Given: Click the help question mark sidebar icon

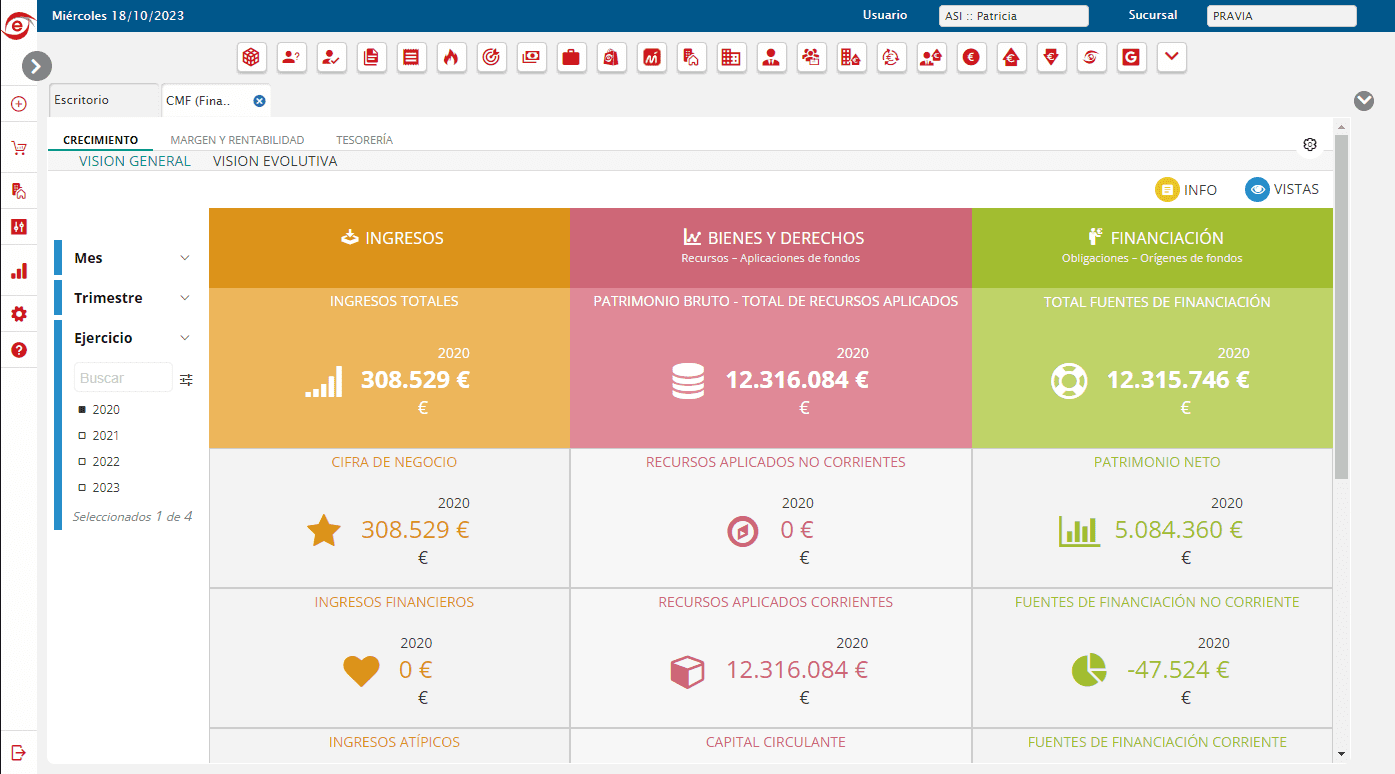Looking at the screenshot, I should [x=18, y=350].
